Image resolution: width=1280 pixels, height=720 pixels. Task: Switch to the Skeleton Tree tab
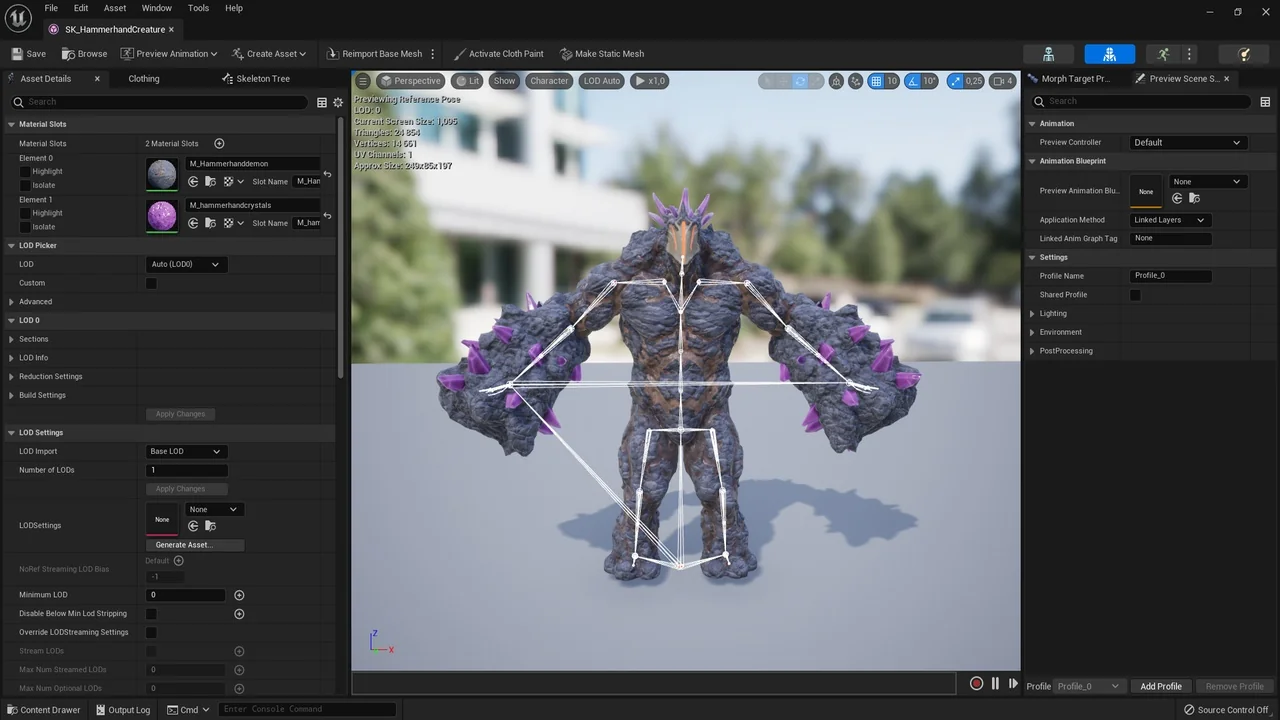[262, 79]
